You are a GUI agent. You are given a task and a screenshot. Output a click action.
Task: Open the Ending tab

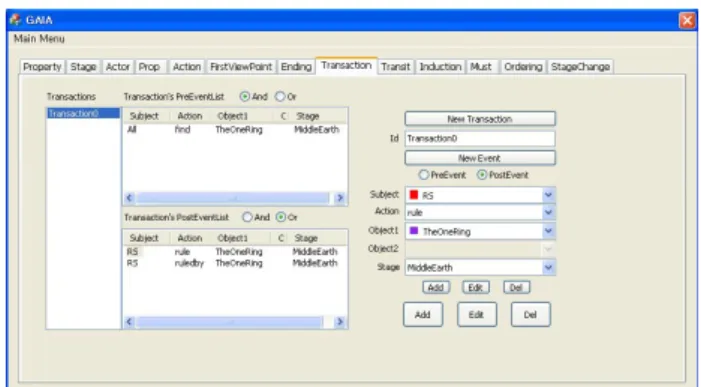(x=296, y=67)
